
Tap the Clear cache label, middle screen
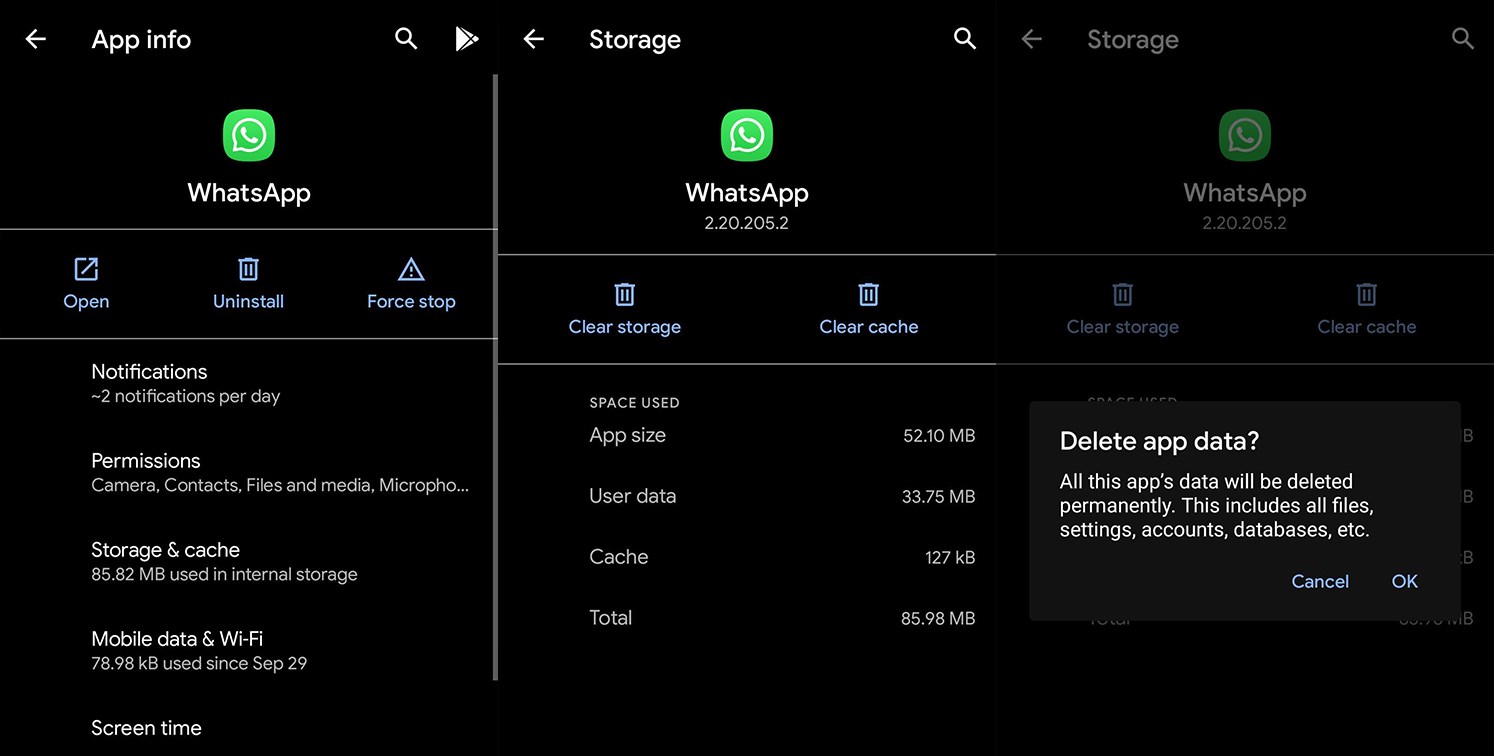click(869, 327)
